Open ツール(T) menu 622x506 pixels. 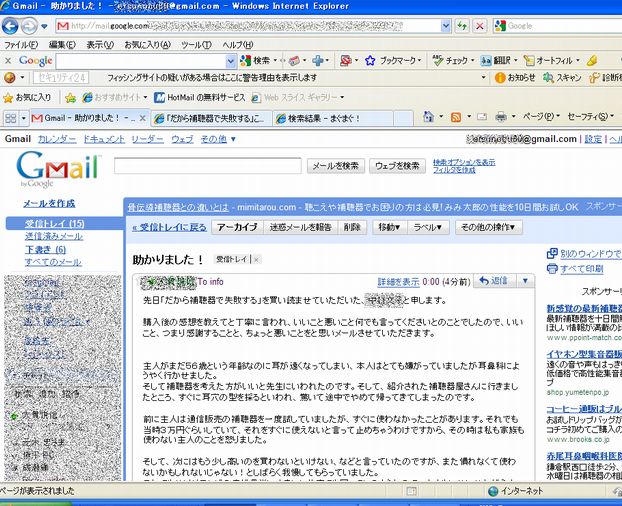pyautogui.click(x=196, y=44)
